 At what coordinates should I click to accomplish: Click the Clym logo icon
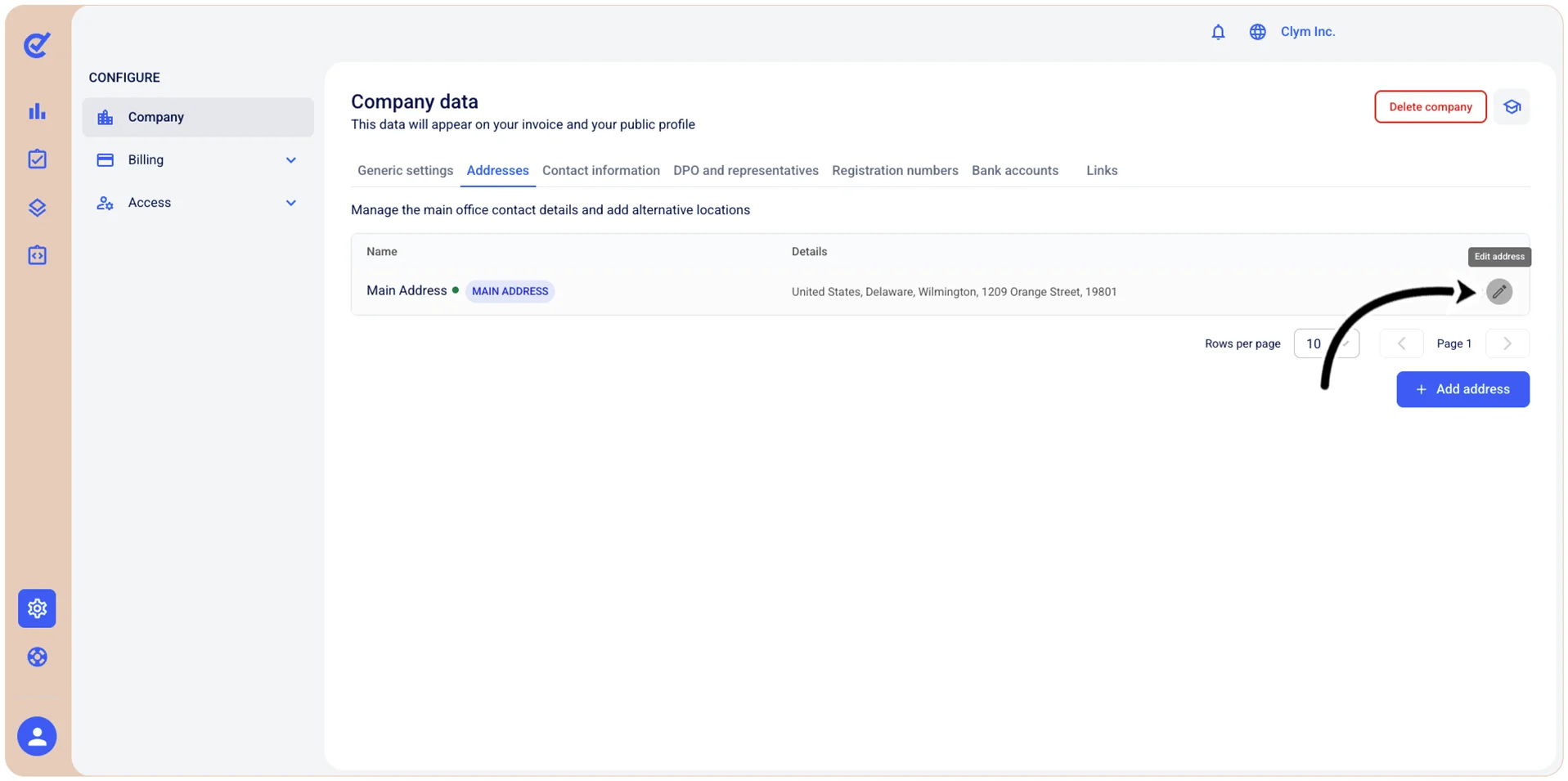click(37, 45)
